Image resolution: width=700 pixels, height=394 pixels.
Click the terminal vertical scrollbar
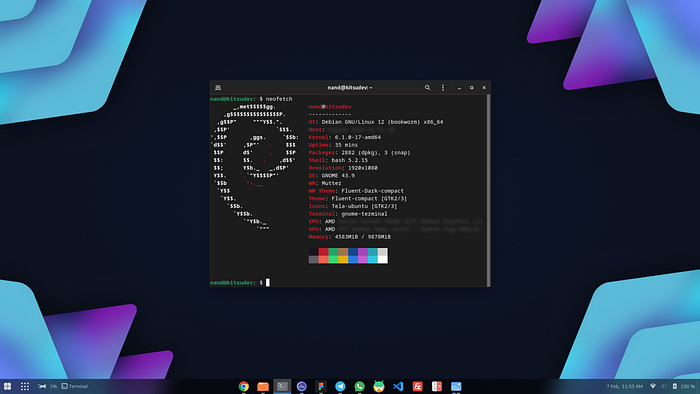[488, 190]
